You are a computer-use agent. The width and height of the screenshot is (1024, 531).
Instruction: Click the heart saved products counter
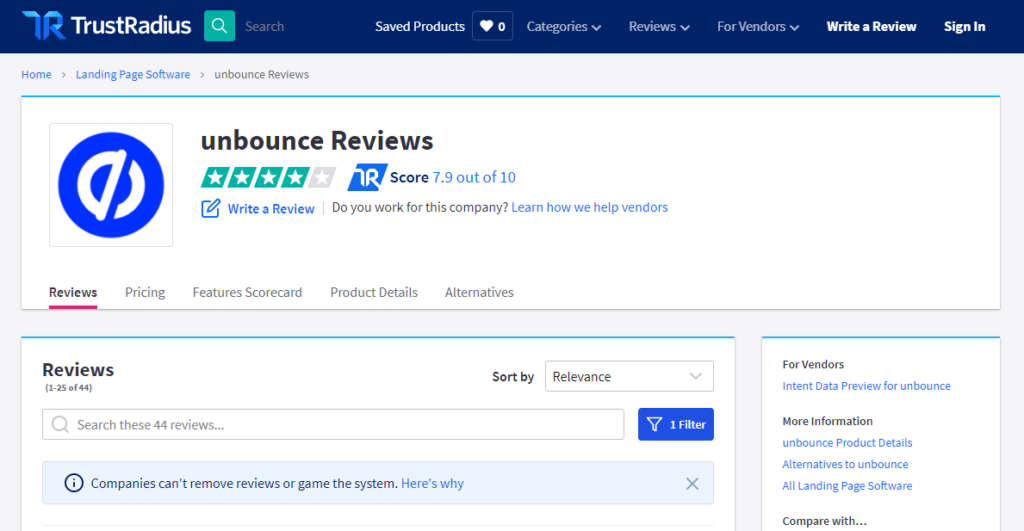(x=492, y=26)
